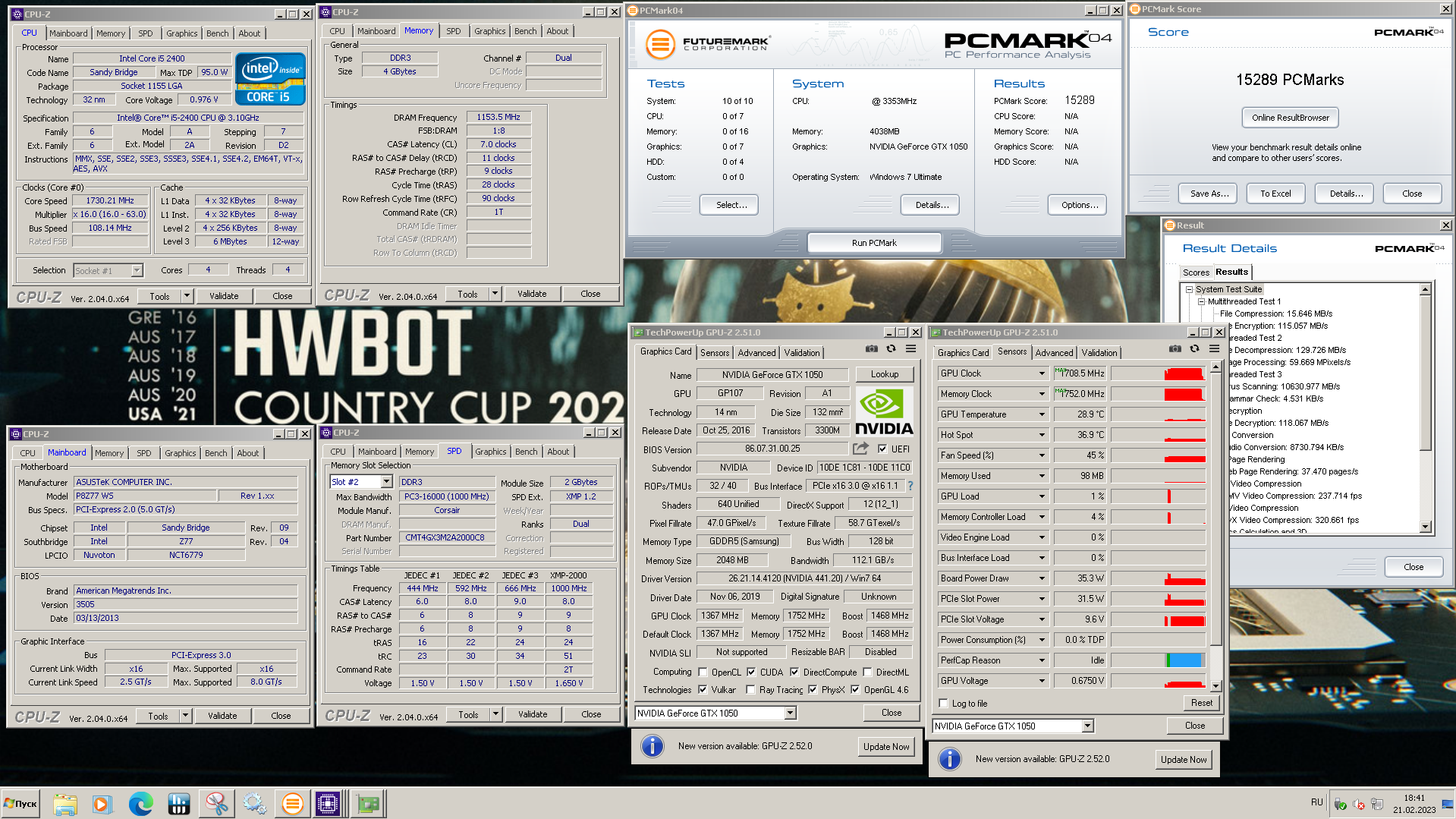
Task: Launch Microsoft Edge from the taskbar
Action: click(x=140, y=804)
